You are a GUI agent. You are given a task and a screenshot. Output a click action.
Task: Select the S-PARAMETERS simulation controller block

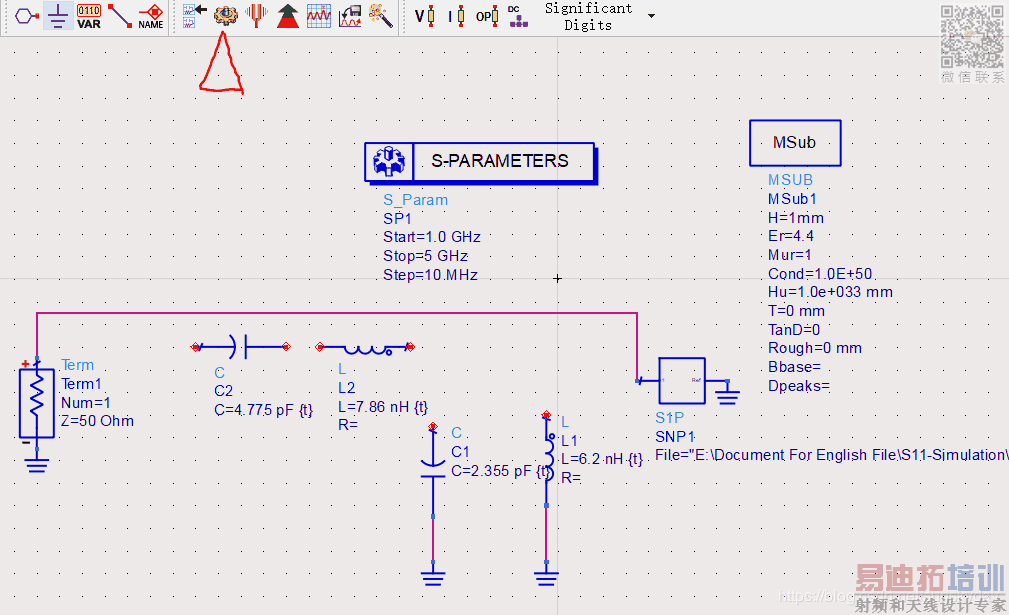(x=480, y=161)
